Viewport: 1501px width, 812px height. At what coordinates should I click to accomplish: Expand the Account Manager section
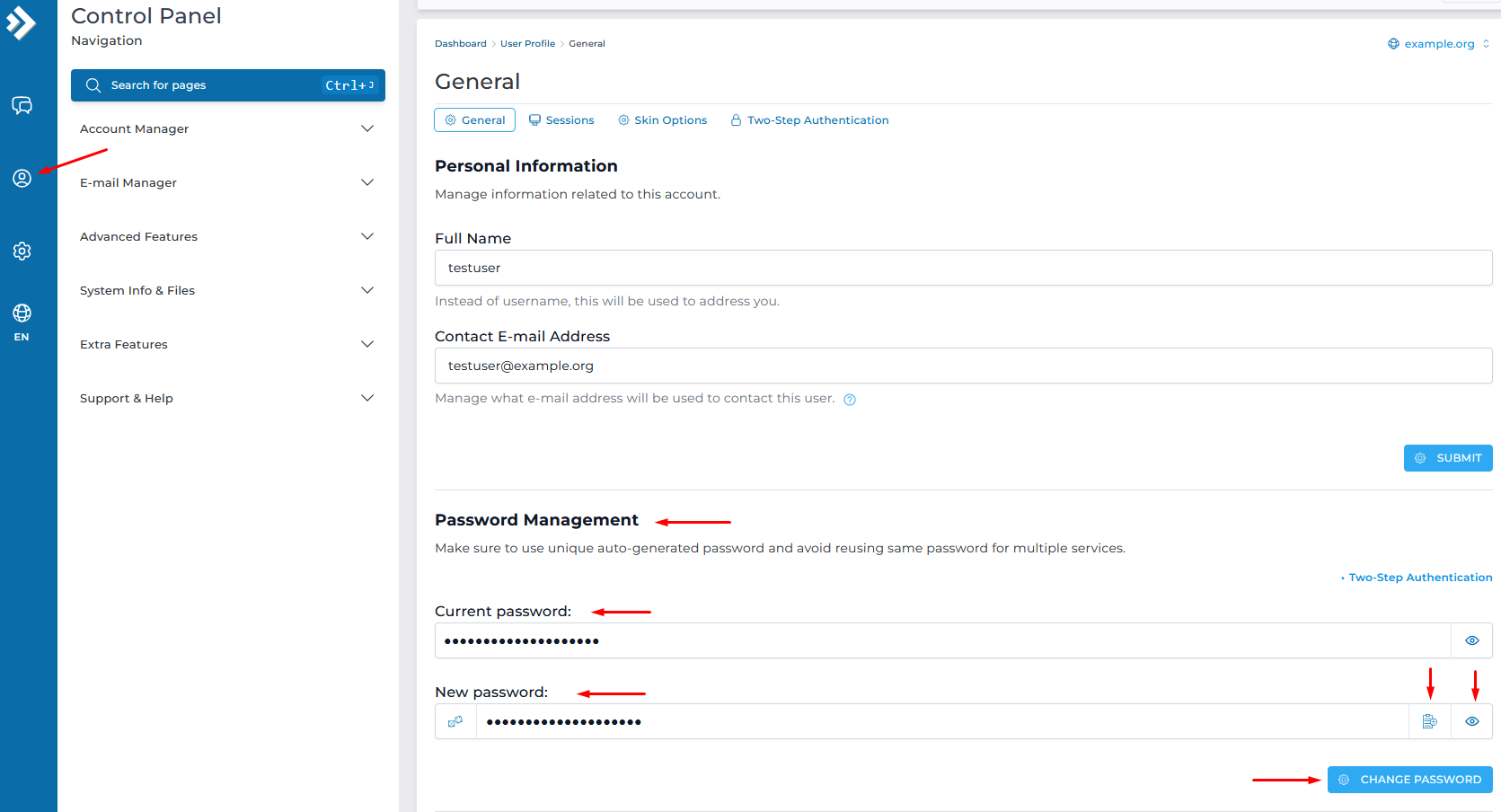(x=226, y=128)
